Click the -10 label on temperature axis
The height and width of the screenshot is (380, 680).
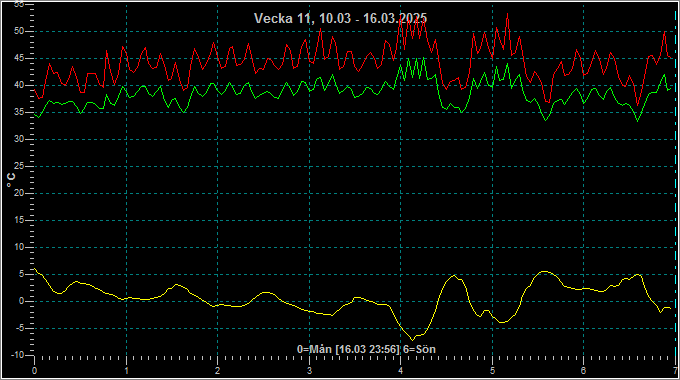[17, 355]
